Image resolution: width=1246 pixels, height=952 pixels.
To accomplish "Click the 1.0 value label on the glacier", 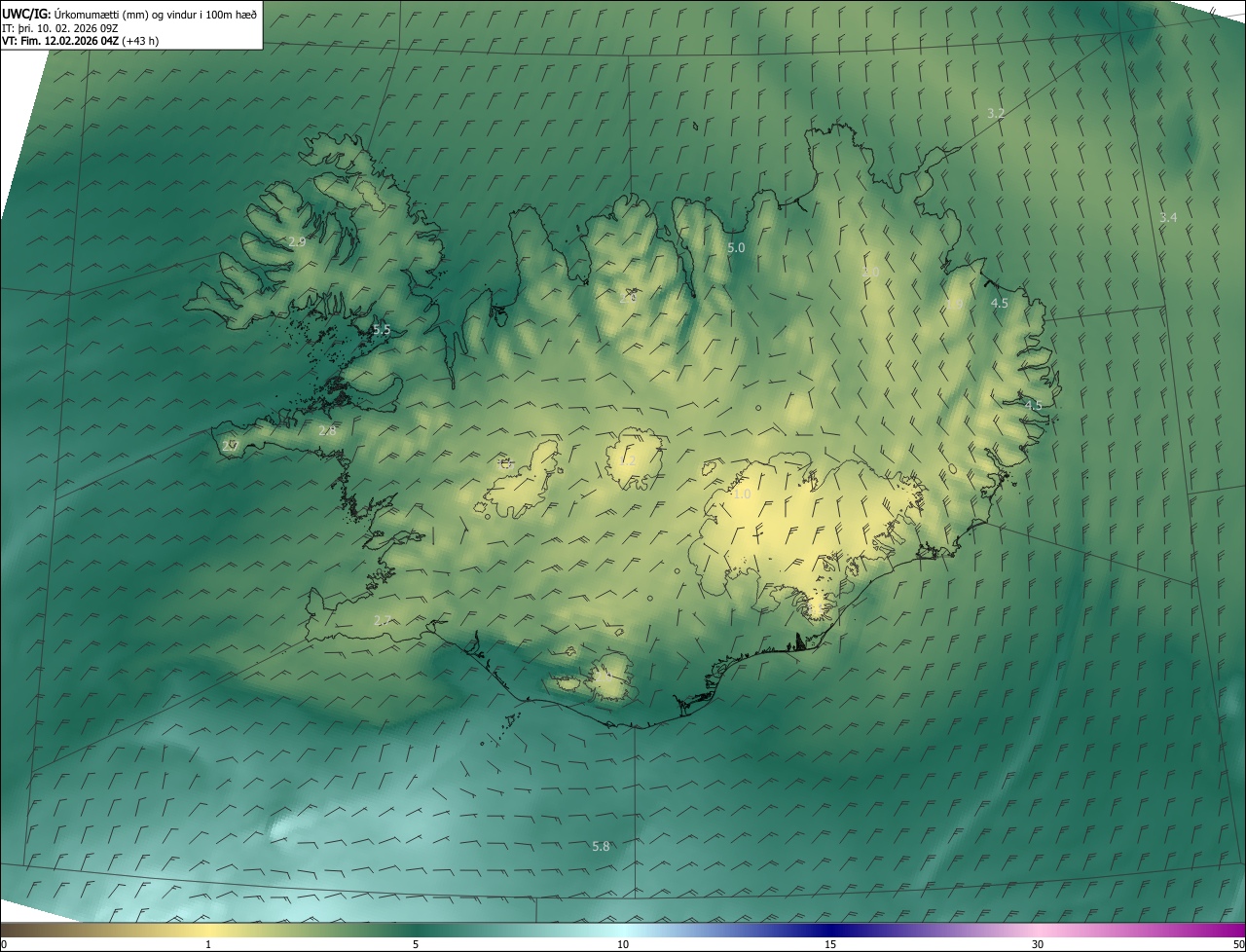I will 742,494.
